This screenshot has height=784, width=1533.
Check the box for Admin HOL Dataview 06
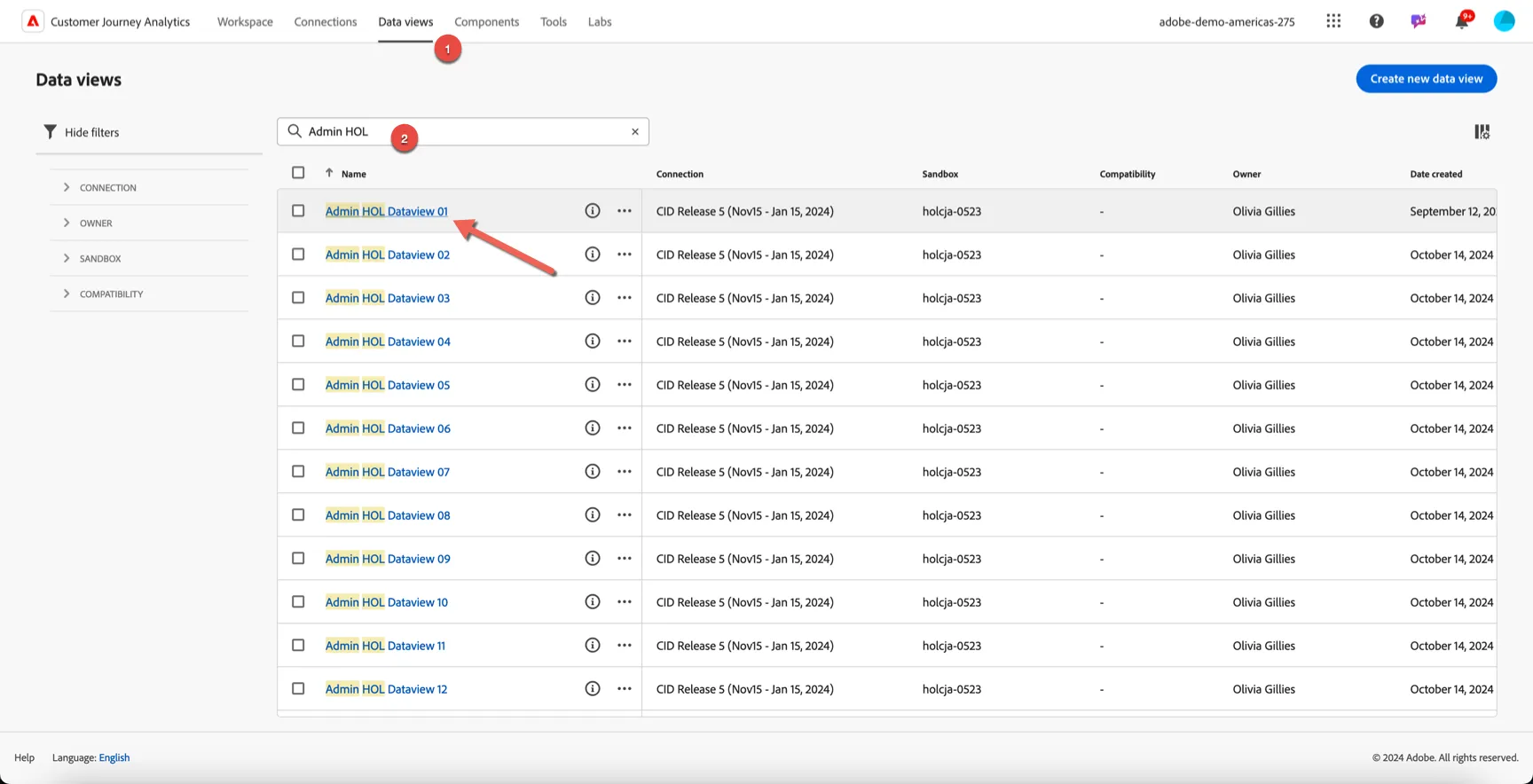[x=298, y=428]
